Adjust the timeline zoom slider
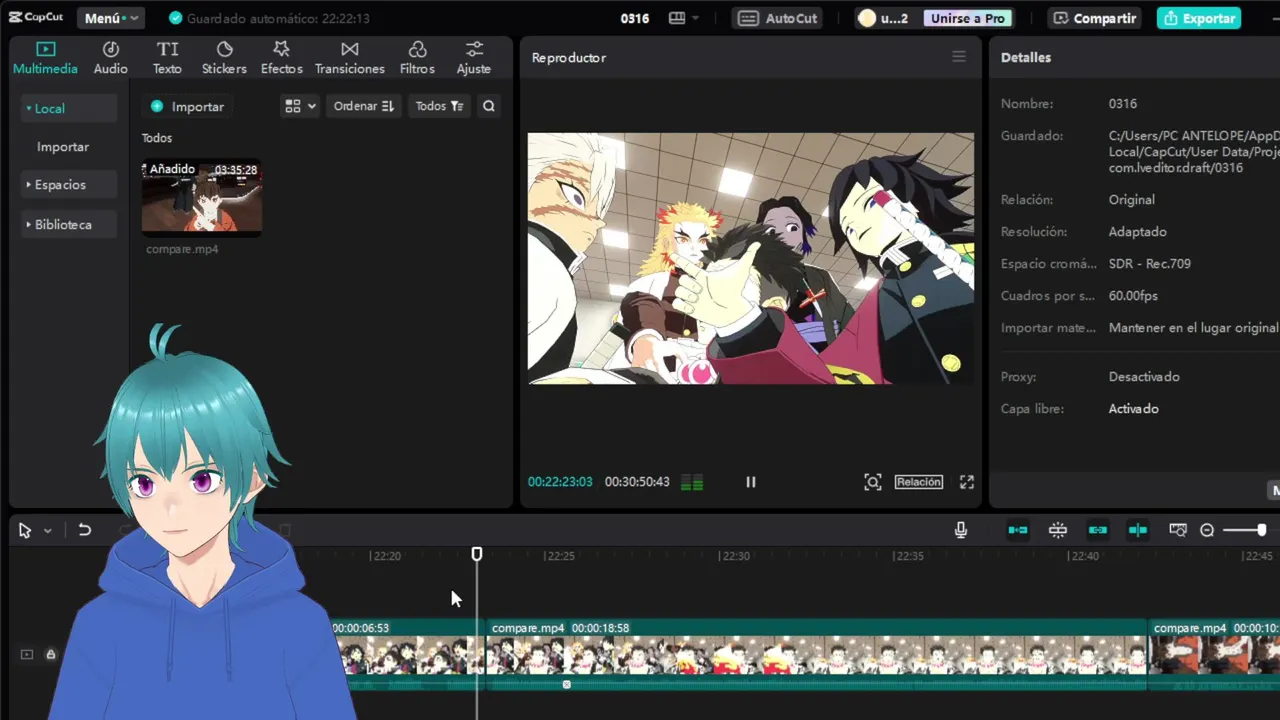Viewport: 1280px width, 720px height. pos(1245,530)
